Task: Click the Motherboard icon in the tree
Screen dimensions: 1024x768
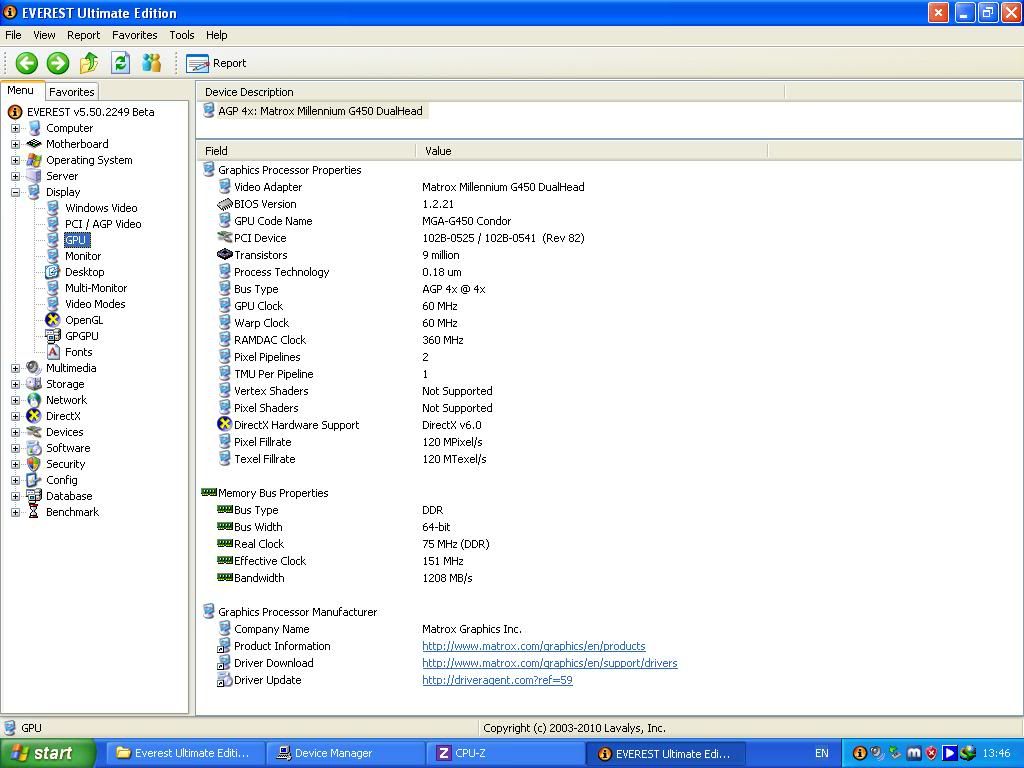Action: [34, 144]
